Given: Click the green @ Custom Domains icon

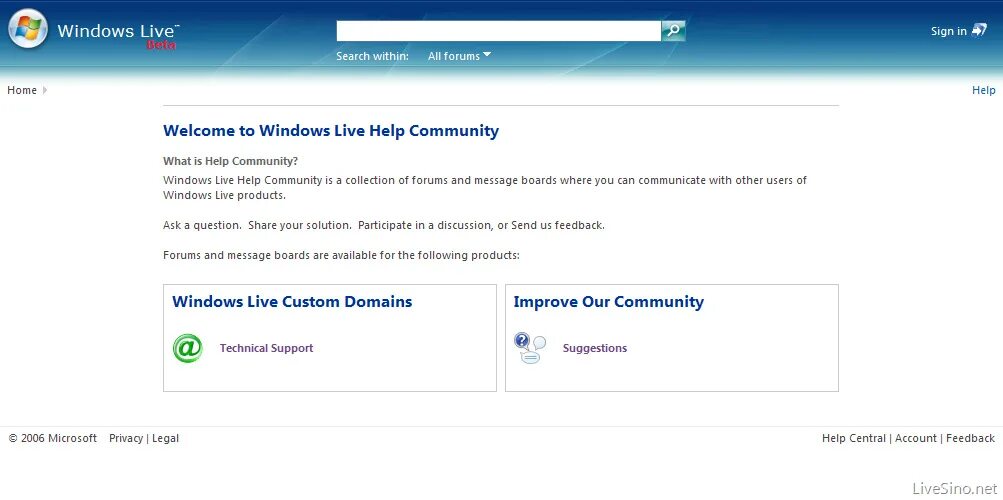Looking at the screenshot, I should (x=187, y=348).
